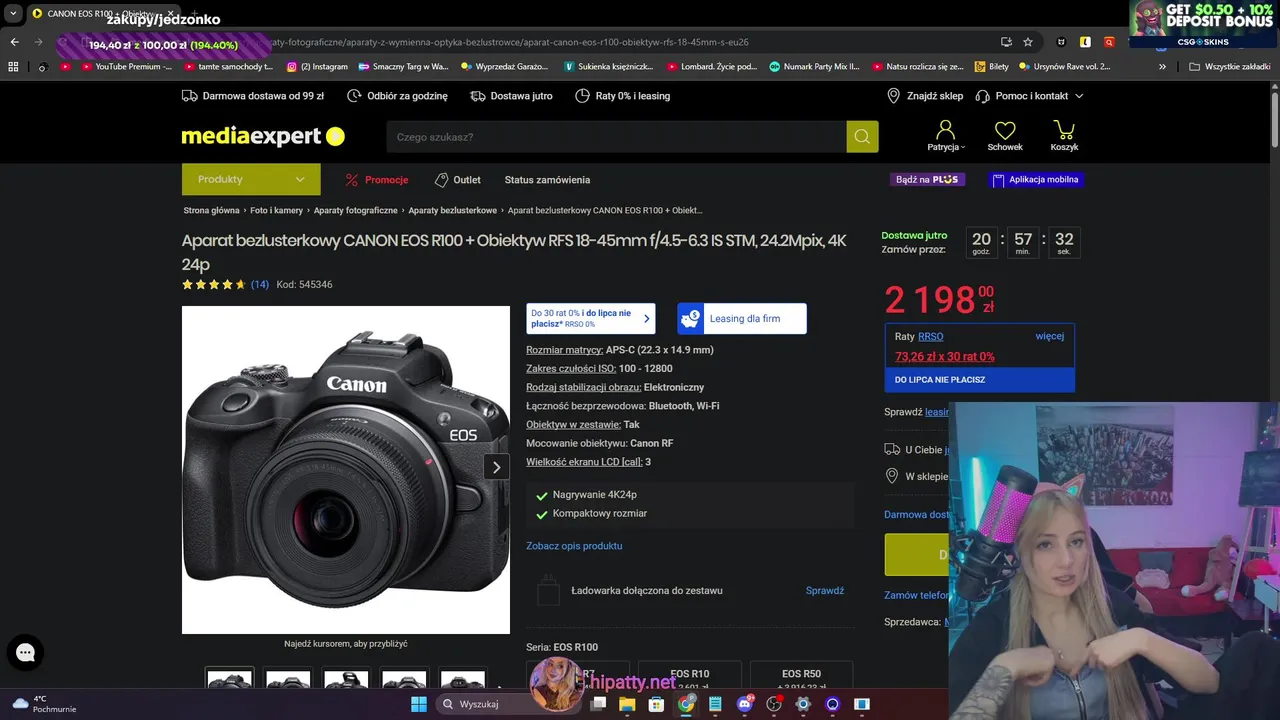The image size is (1280, 720).
Task: Open the Chrome apps grid icon
Action: pyautogui.click(x=13, y=67)
